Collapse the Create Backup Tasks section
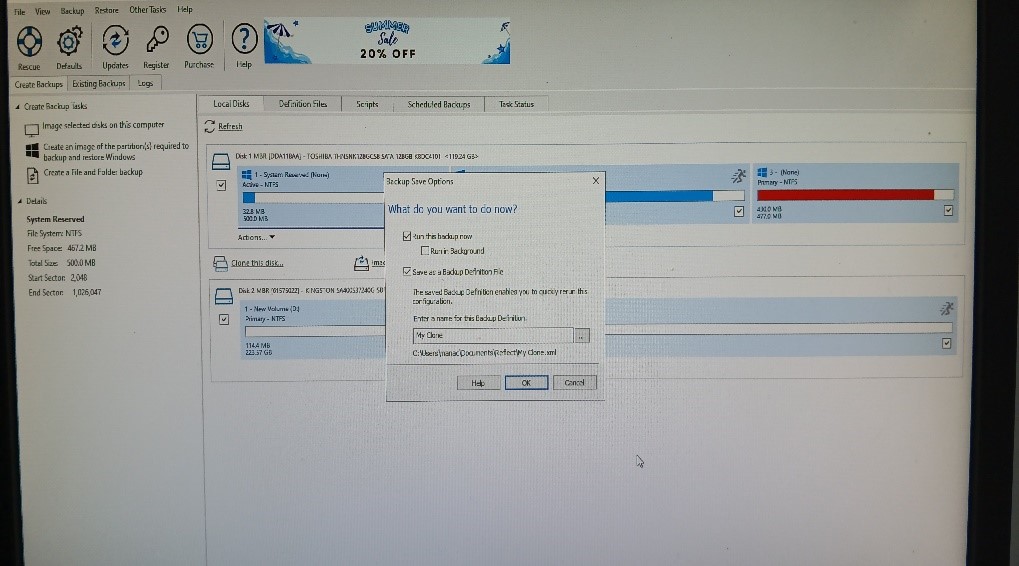 (20, 106)
